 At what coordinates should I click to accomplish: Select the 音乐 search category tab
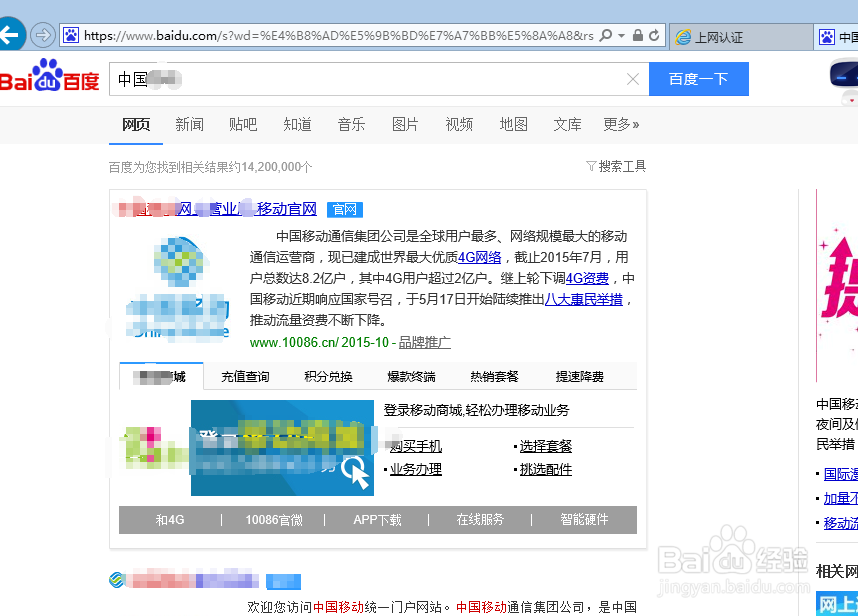click(351, 125)
